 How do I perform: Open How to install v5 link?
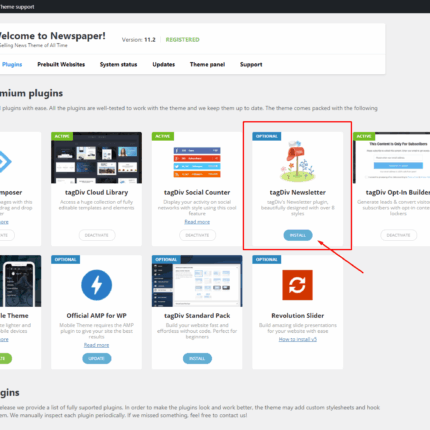[x=298, y=339]
